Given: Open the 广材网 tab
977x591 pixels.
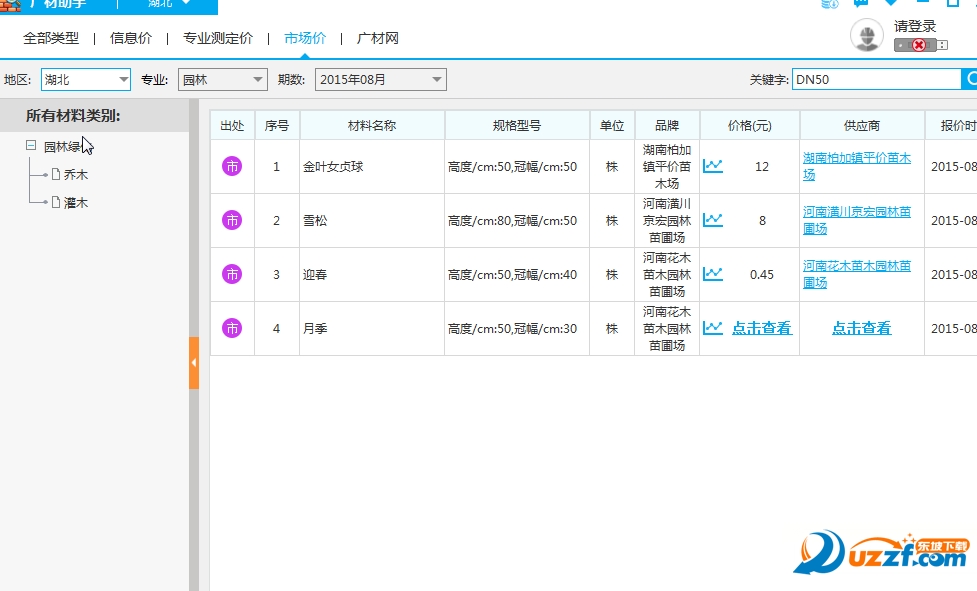Looking at the screenshot, I should tap(378, 38).
